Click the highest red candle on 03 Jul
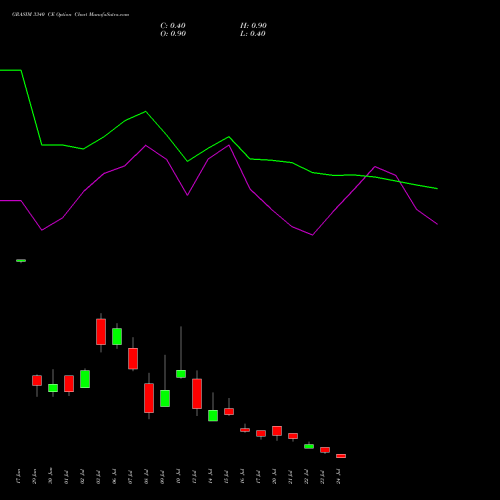The height and width of the screenshot is (500, 500). pyautogui.click(x=101, y=332)
